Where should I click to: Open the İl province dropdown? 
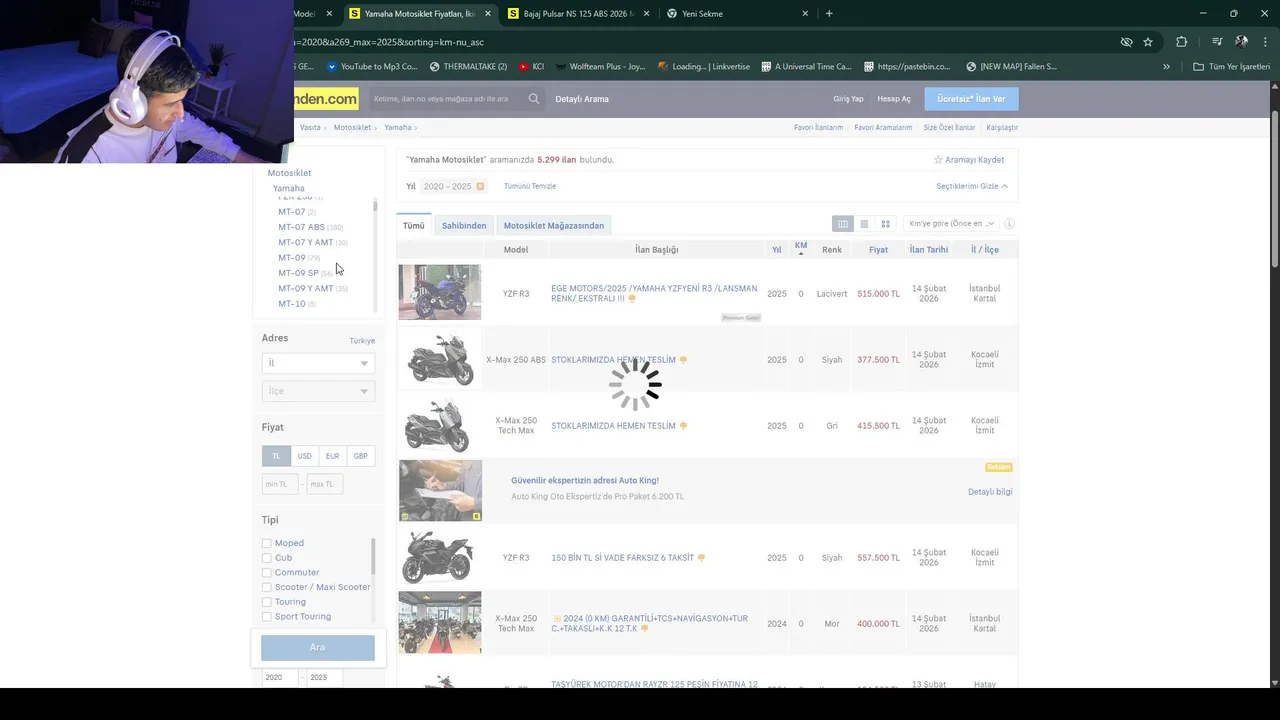318,363
